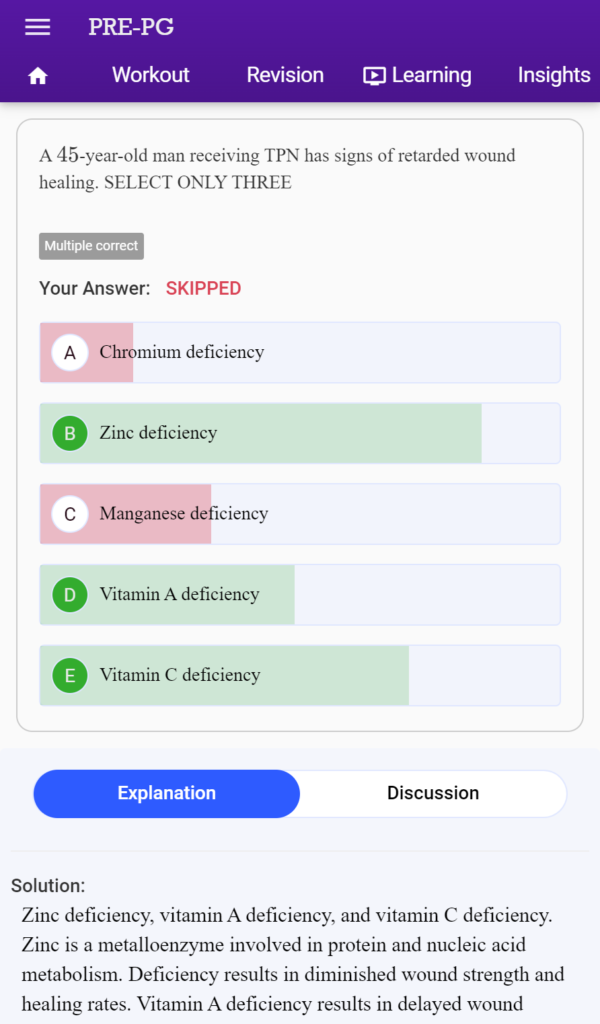Viewport: 600px width, 1024px height.
Task: Click the Manganese deficiency option text
Action: click(x=184, y=514)
